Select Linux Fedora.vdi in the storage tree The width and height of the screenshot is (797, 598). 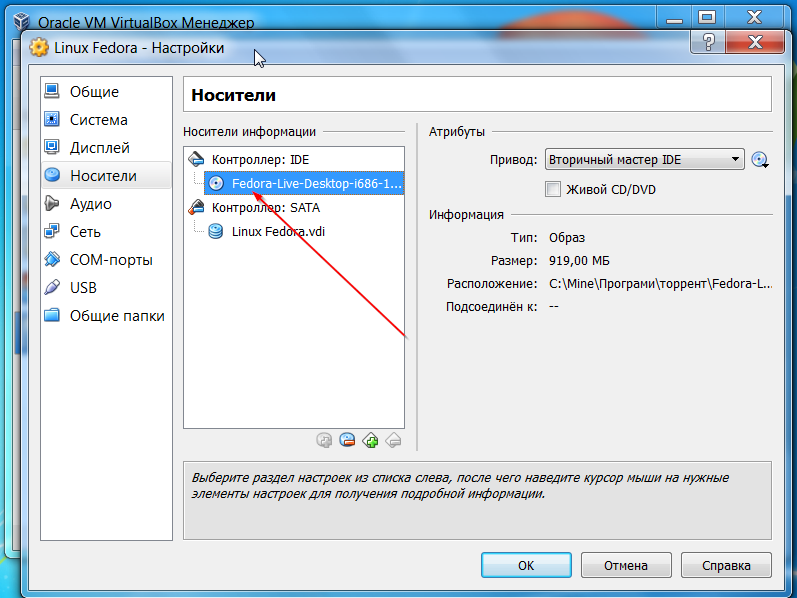(x=278, y=232)
